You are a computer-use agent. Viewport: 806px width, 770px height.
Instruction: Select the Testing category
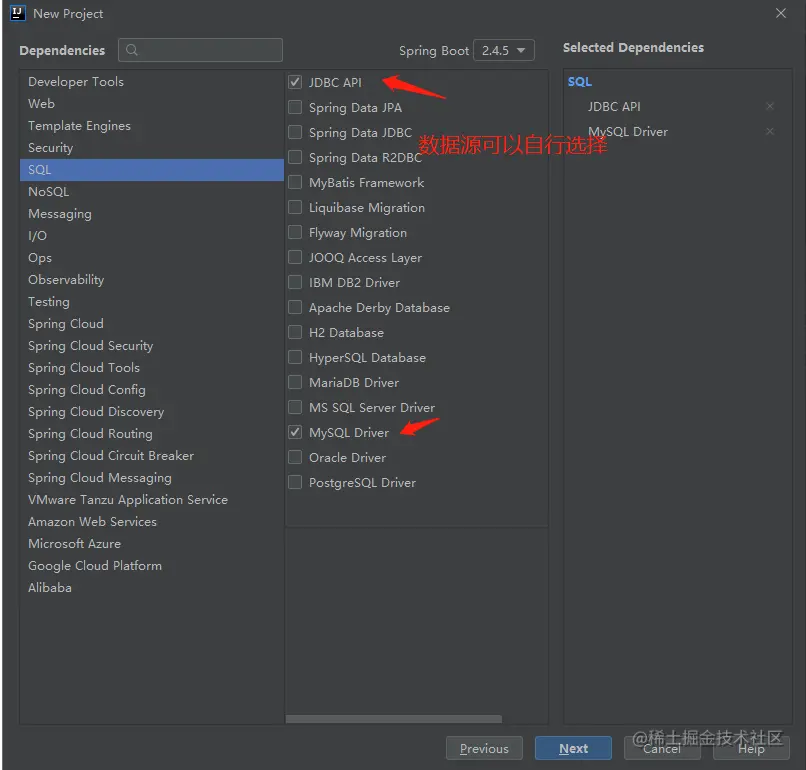point(152,302)
